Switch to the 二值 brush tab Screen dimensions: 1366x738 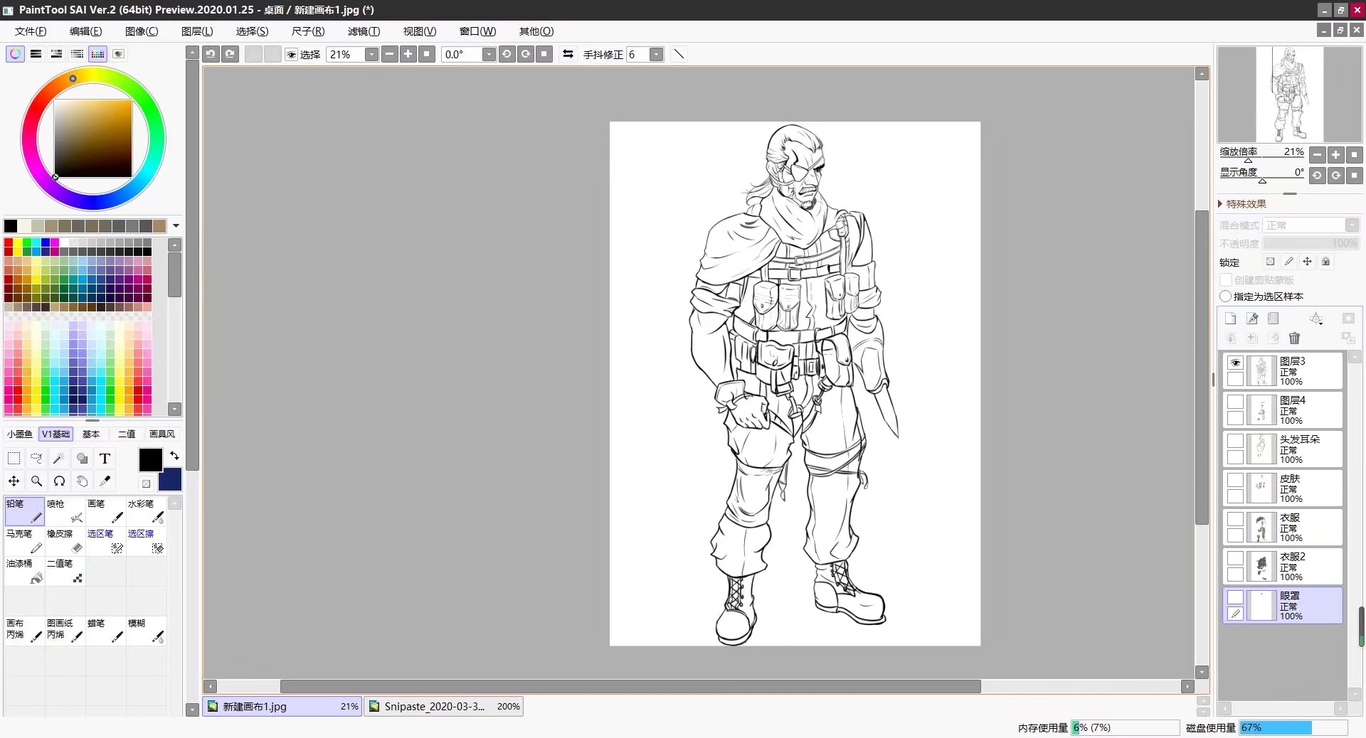(x=126, y=434)
